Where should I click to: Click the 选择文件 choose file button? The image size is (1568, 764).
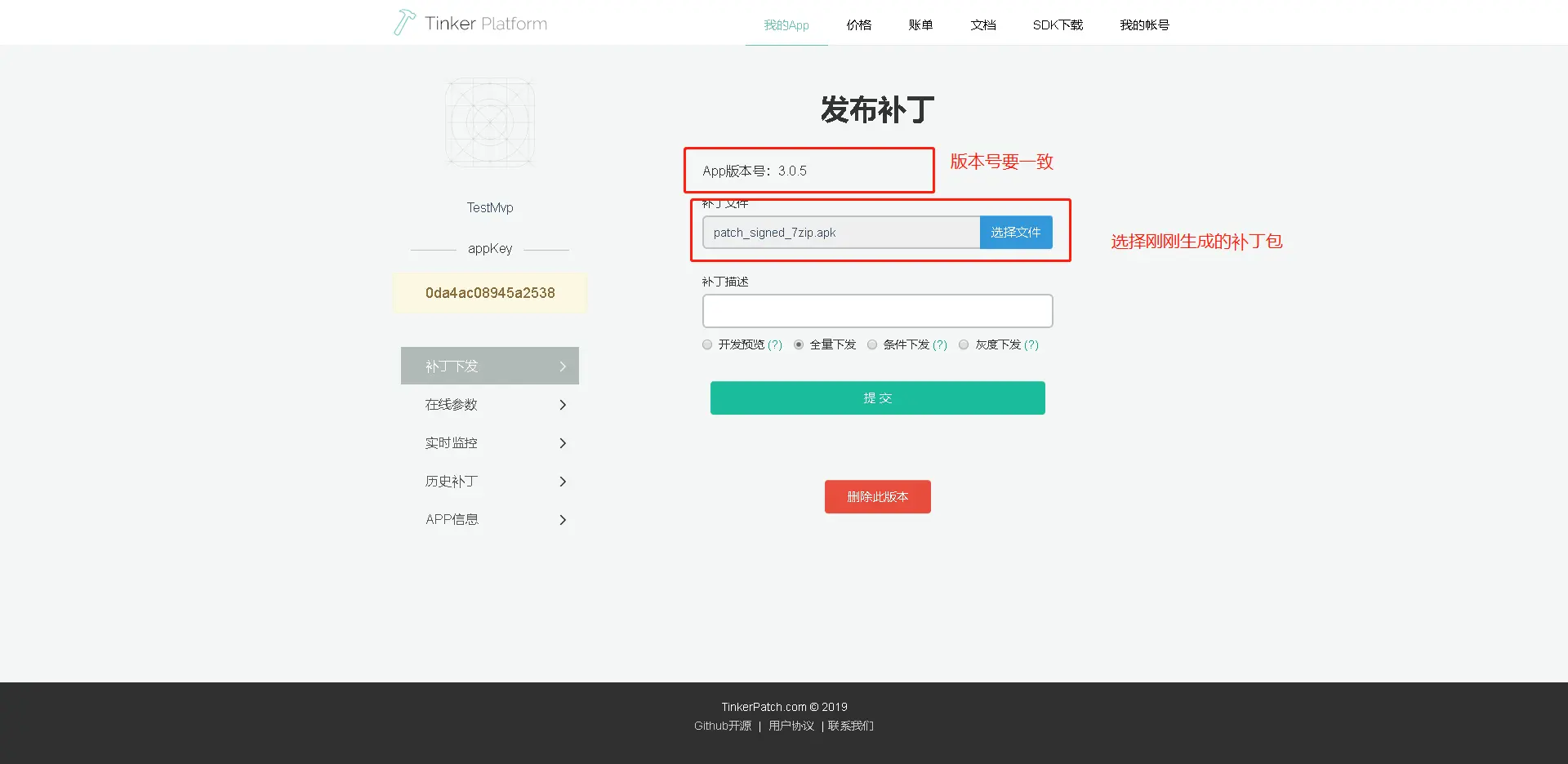1016,233
